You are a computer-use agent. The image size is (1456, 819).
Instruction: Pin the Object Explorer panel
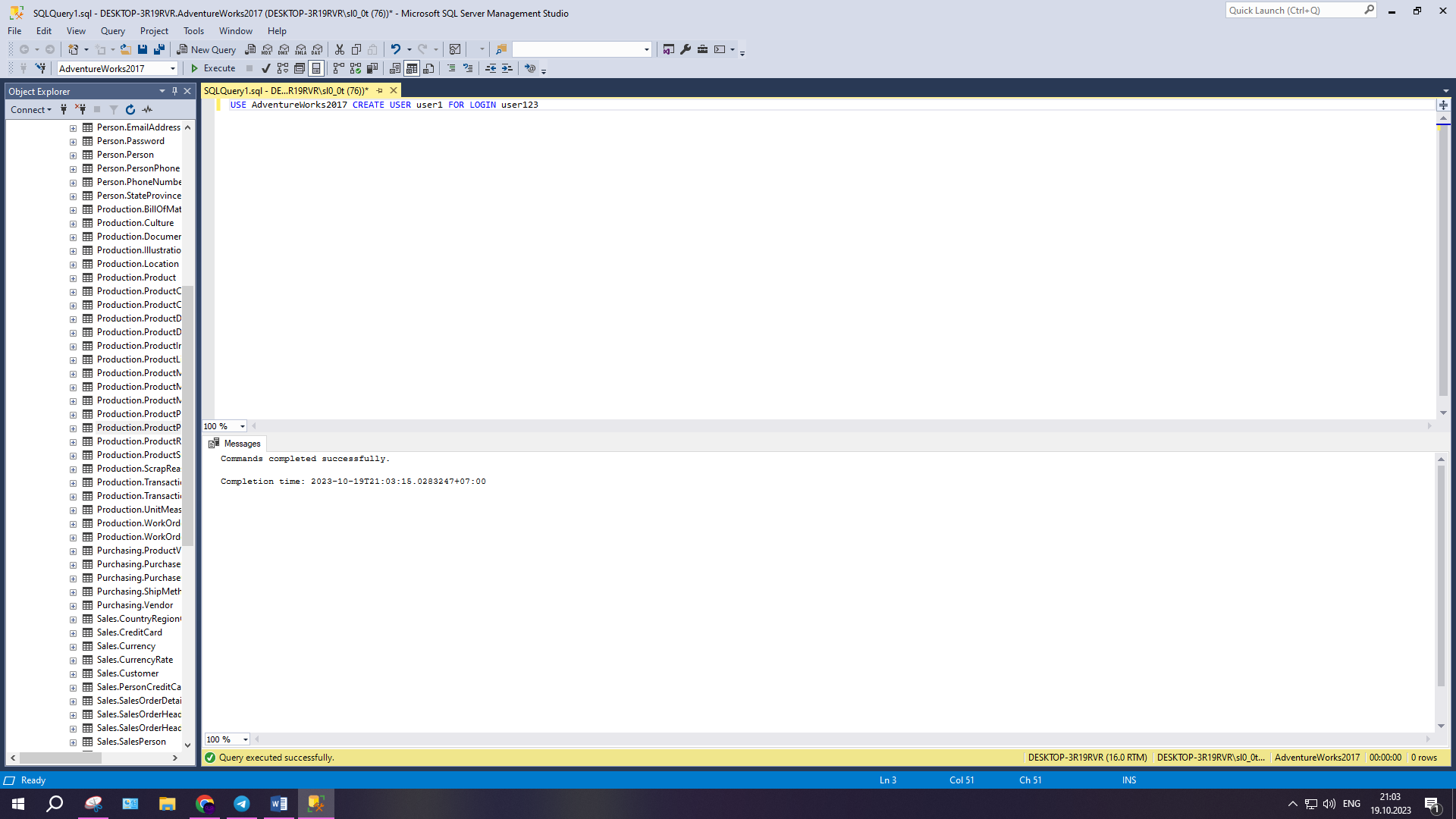[x=174, y=91]
